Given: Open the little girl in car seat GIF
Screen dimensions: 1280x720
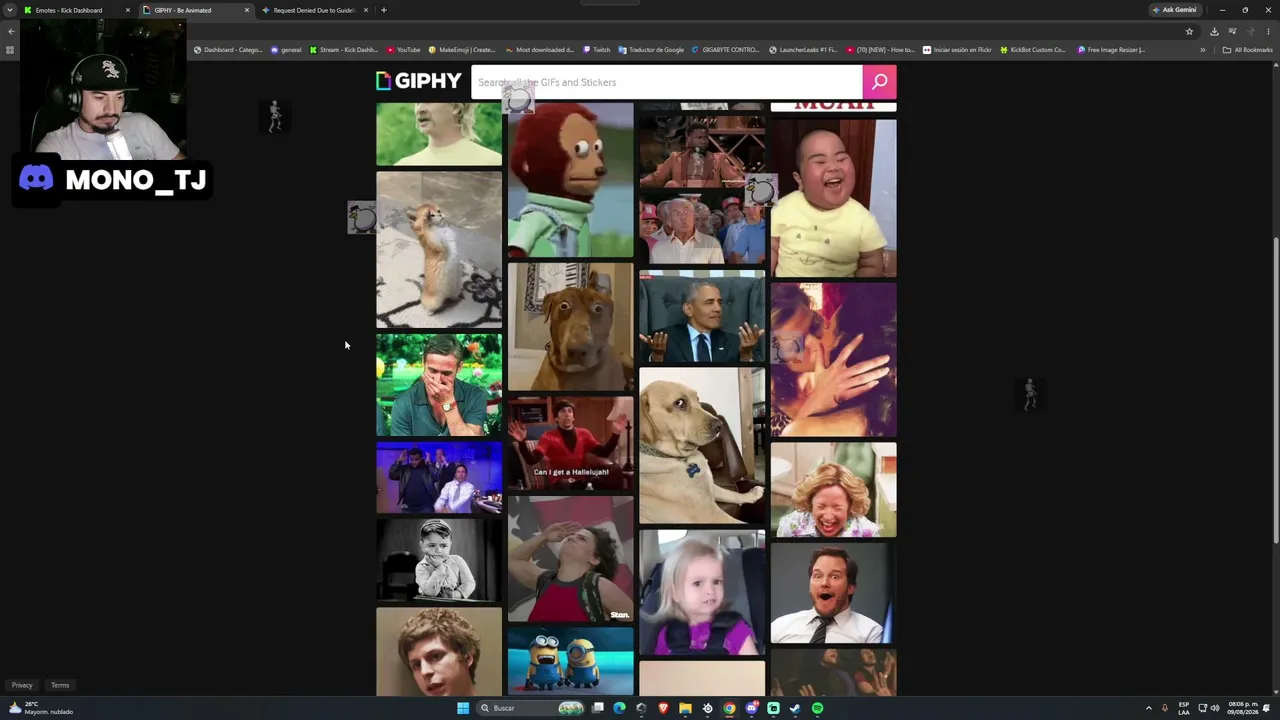Looking at the screenshot, I should point(702,592).
